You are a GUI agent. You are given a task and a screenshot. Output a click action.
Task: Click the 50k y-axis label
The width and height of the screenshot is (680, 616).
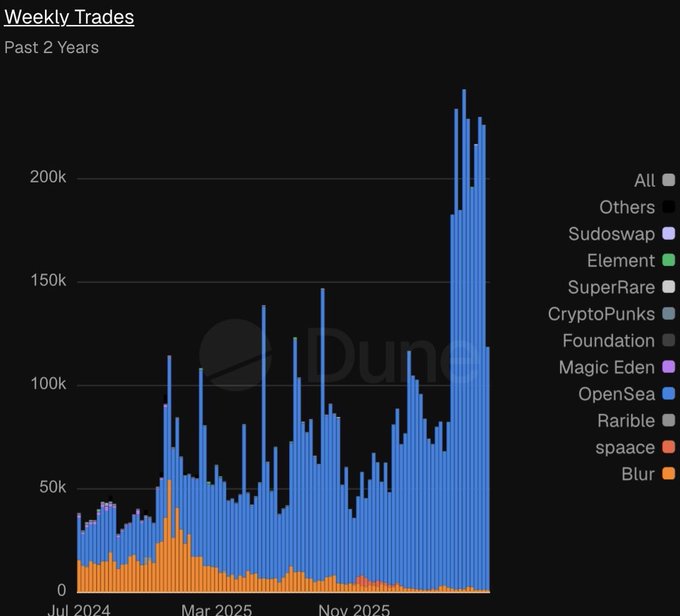[x=52, y=487]
